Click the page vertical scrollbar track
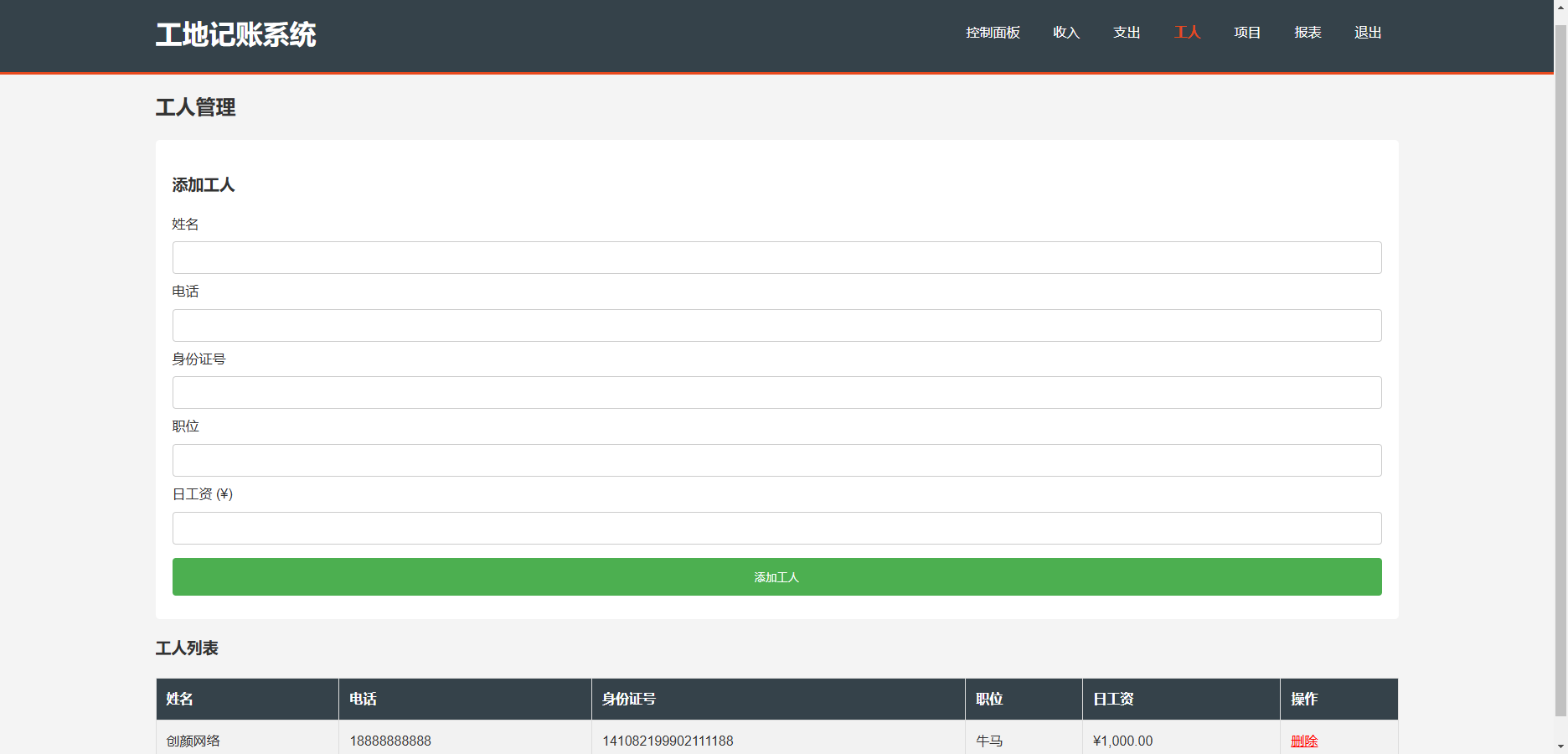 (1560, 726)
